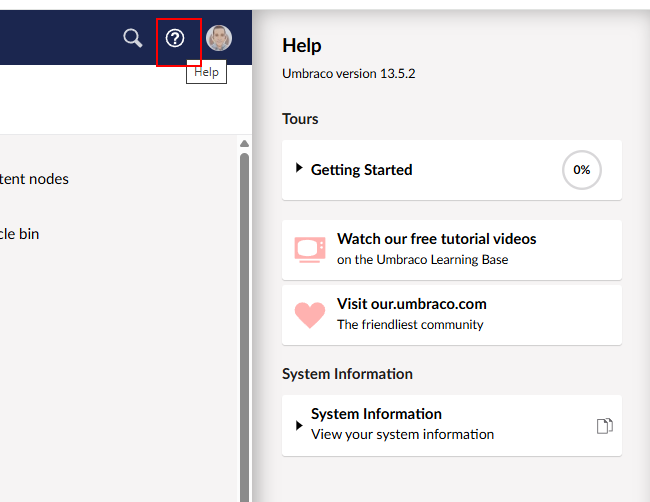
Task: Expand the Getting Started tour arrow
Action: click(x=299, y=168)
